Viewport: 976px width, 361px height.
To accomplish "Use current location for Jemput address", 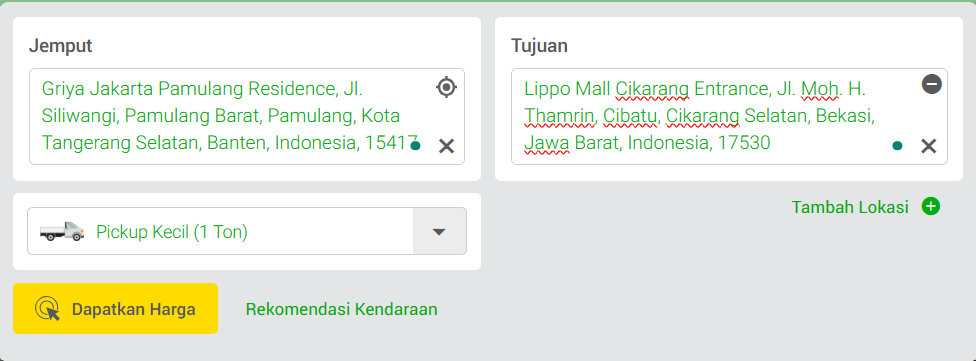I will 446,87.
